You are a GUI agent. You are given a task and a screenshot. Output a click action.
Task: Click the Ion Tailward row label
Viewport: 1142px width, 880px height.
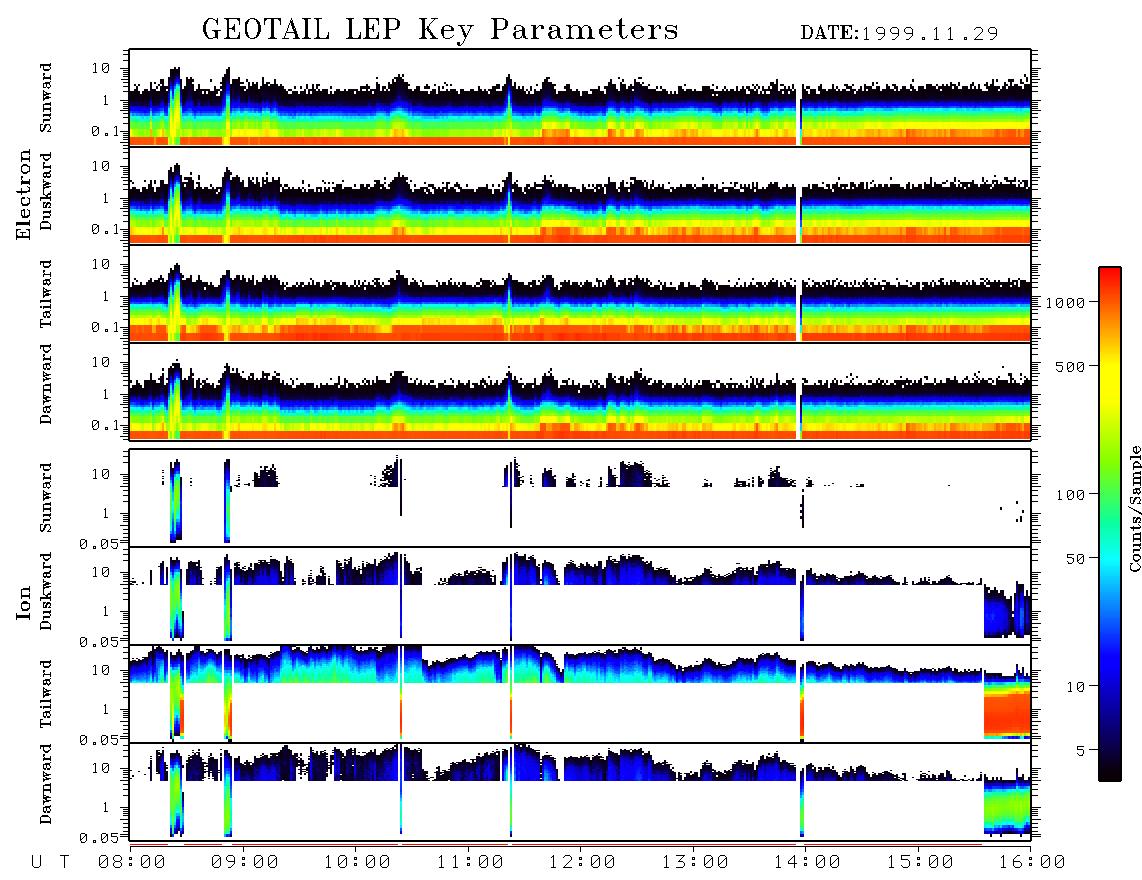[46, 694]
